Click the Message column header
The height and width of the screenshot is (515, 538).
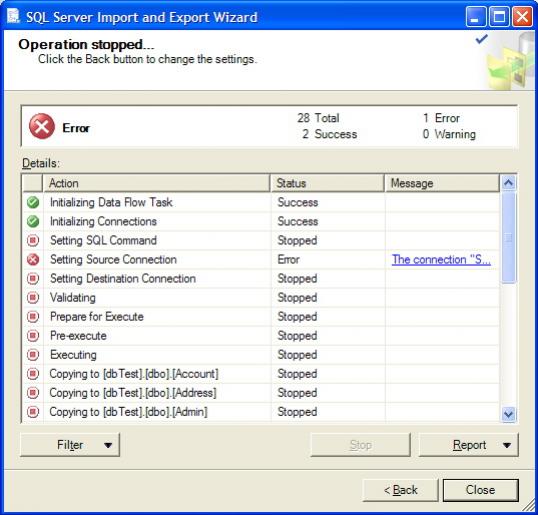click(442, 183)
